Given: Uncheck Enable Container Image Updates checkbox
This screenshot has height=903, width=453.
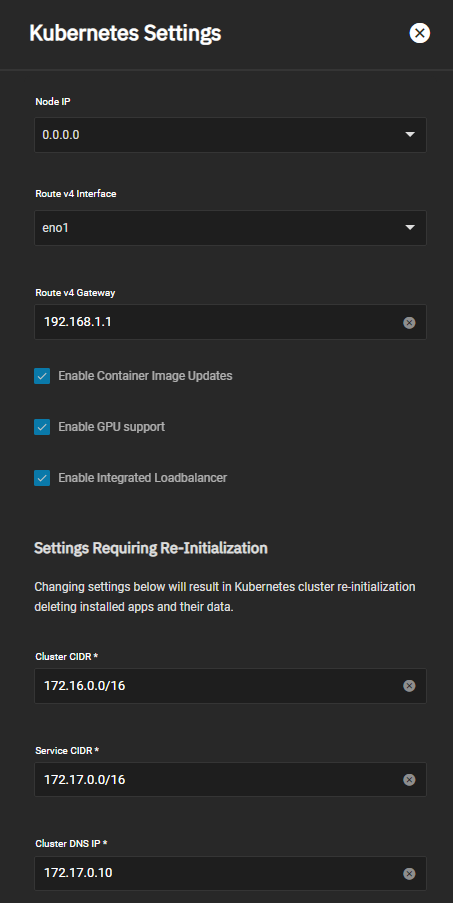Looking at the screenshot, I should click(x=42, y=377).
